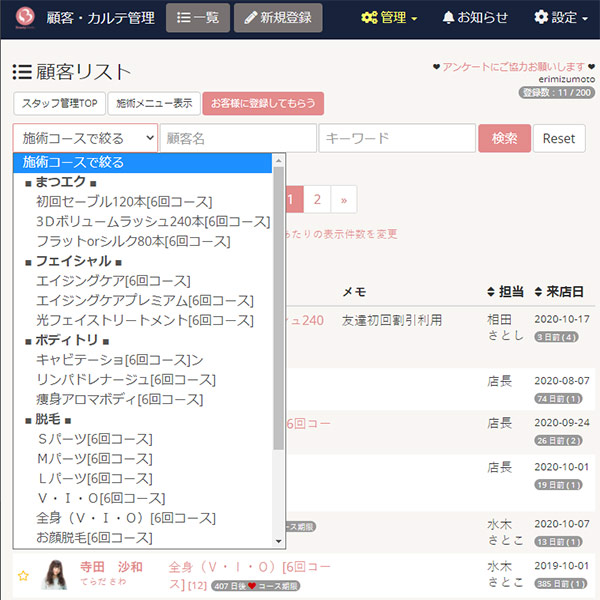
Task: Click the アンケートにご協力お願いします link
Action: 514,67
